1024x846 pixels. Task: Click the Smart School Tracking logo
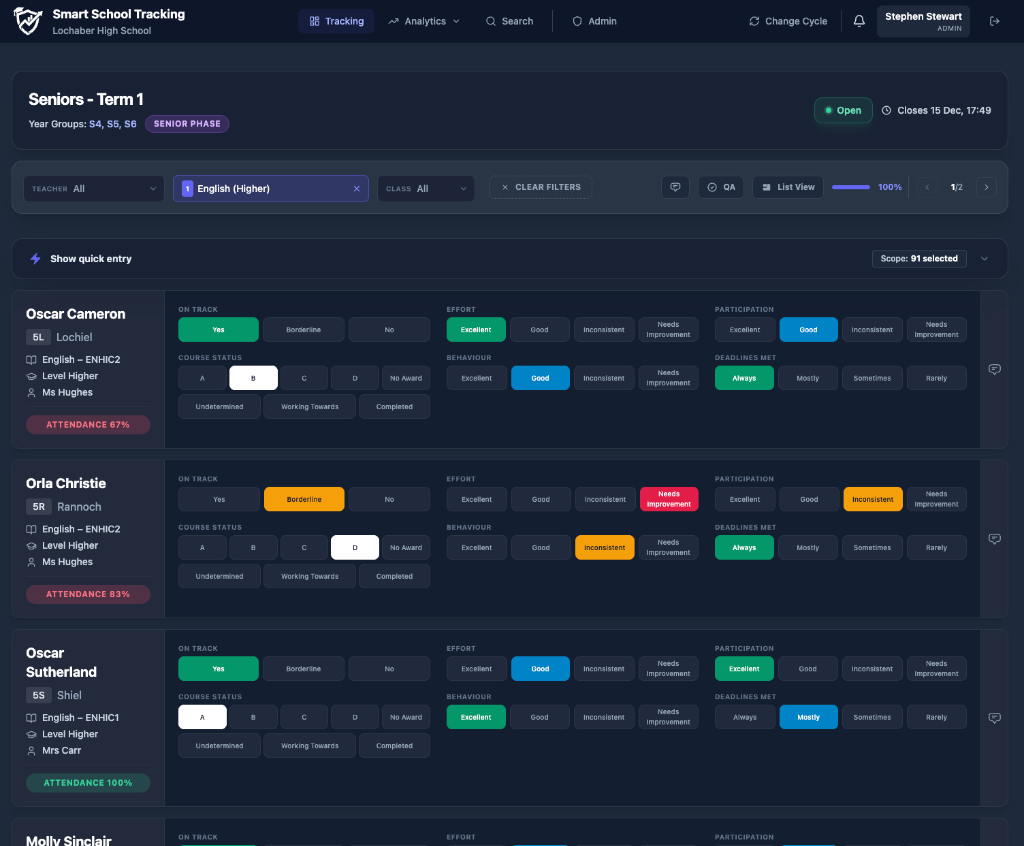point(28,21)
